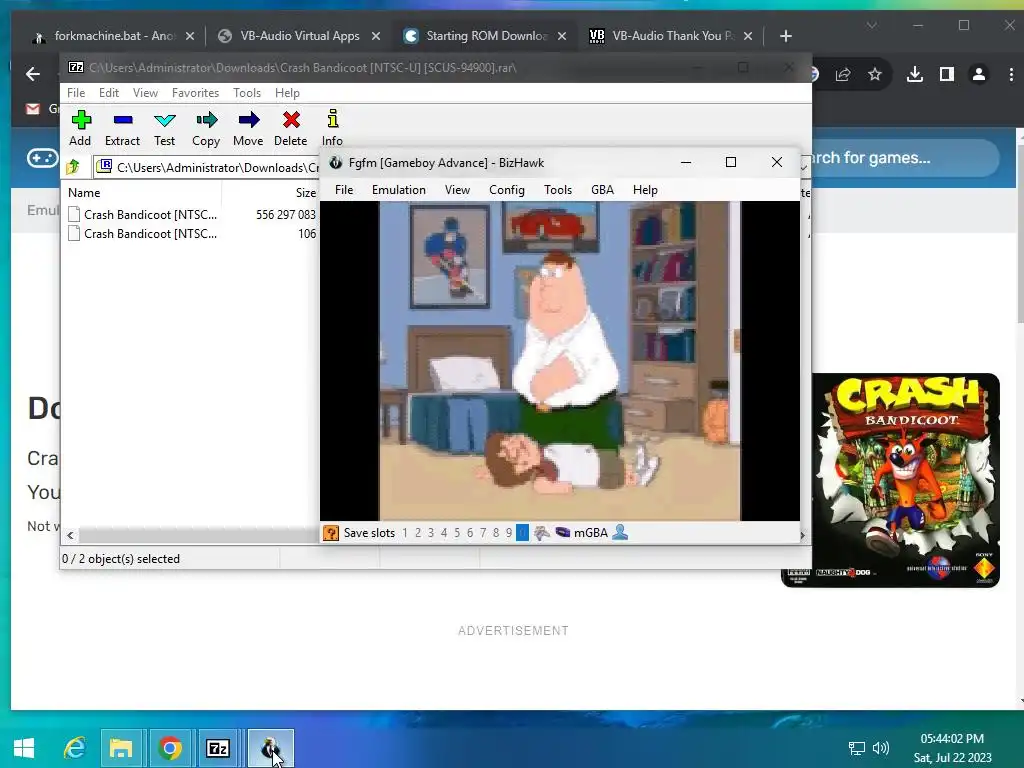Click the Size column header in 7-Zip

[x=270, y=193]
